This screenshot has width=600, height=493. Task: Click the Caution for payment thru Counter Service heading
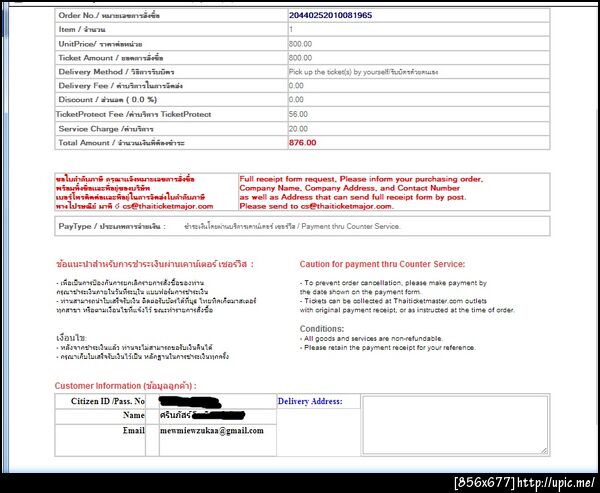tap(382, 264)
